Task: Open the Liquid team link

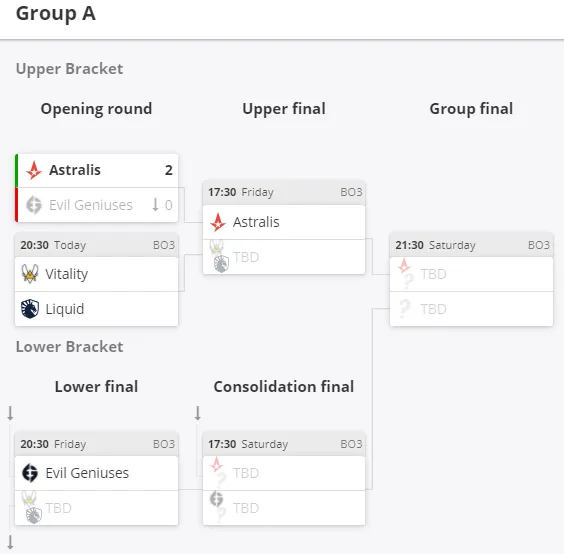Action: [x=65, y=309]
